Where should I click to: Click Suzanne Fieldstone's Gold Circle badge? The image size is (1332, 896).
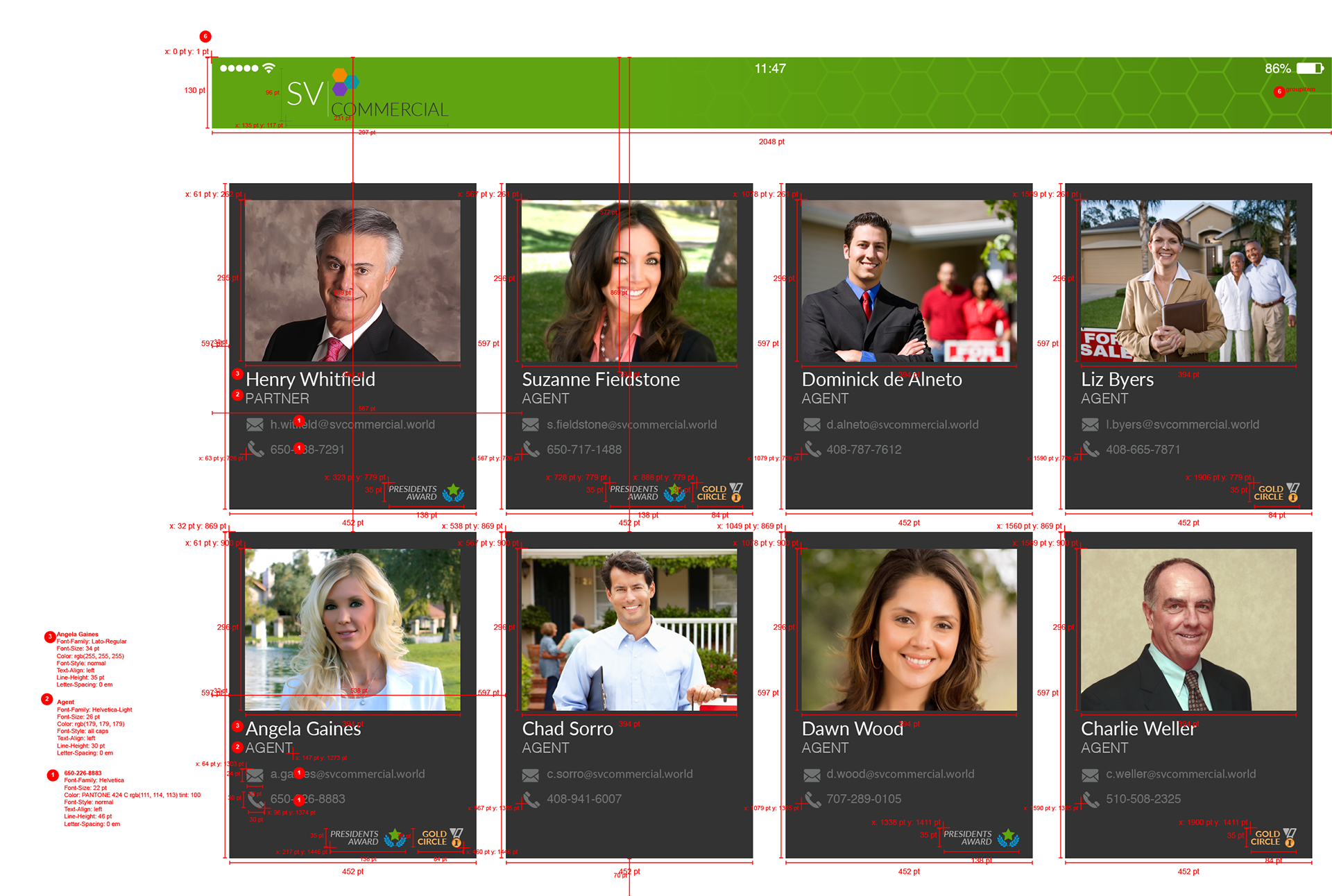pyautogui.click(x=719, y=493)
